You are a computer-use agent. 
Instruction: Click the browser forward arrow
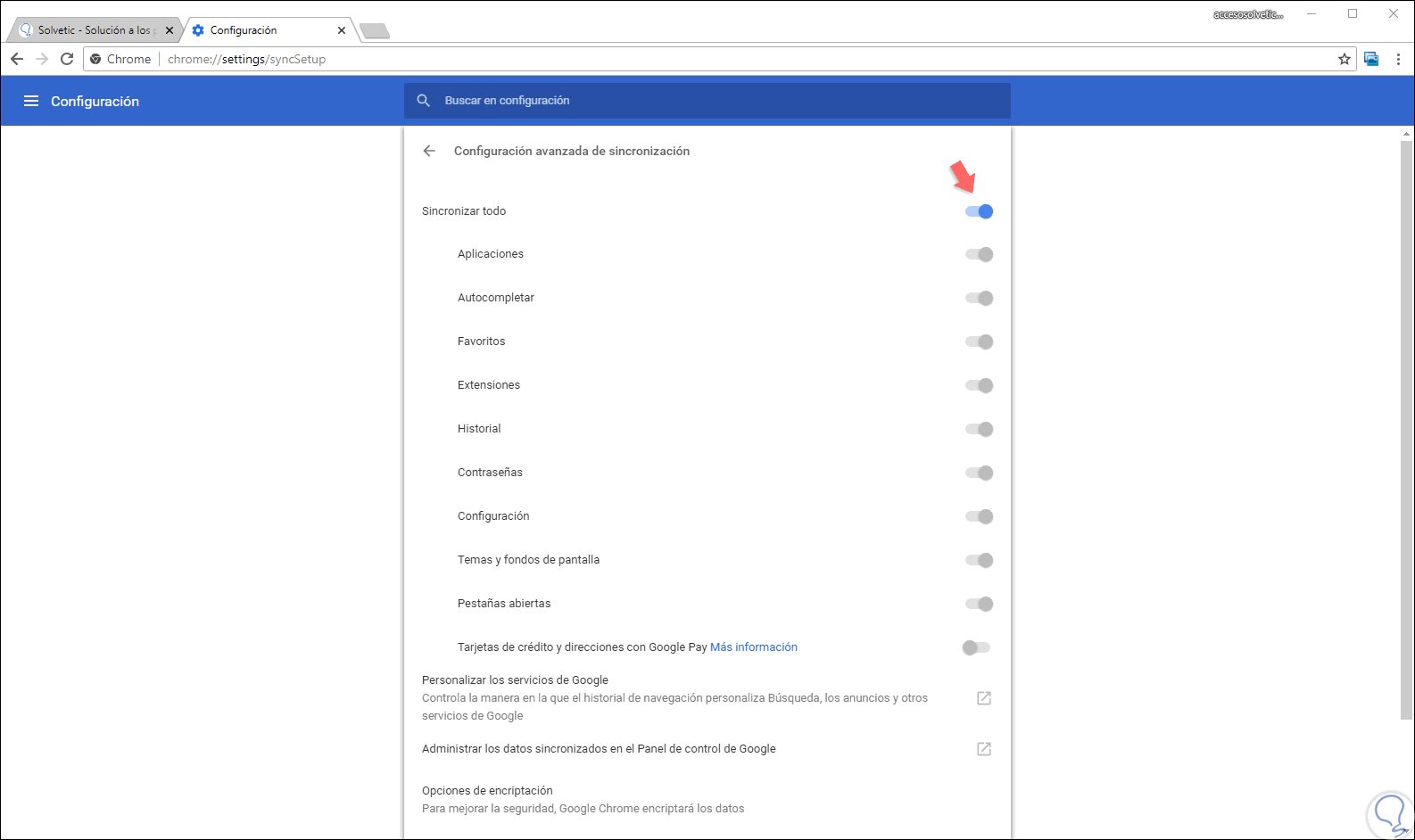click(x=42, y=59)
